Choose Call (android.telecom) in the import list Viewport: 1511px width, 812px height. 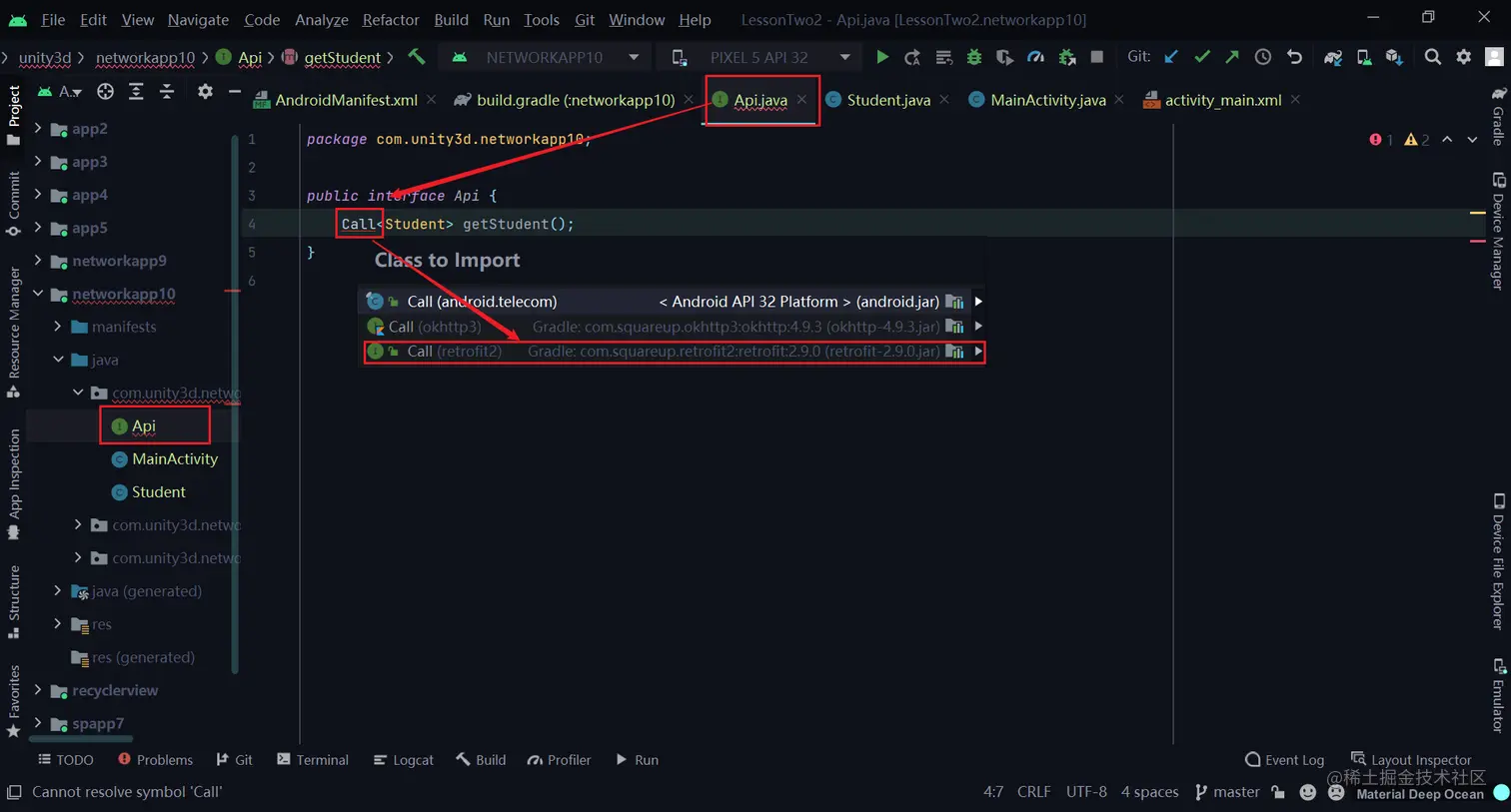click(673, 302)
